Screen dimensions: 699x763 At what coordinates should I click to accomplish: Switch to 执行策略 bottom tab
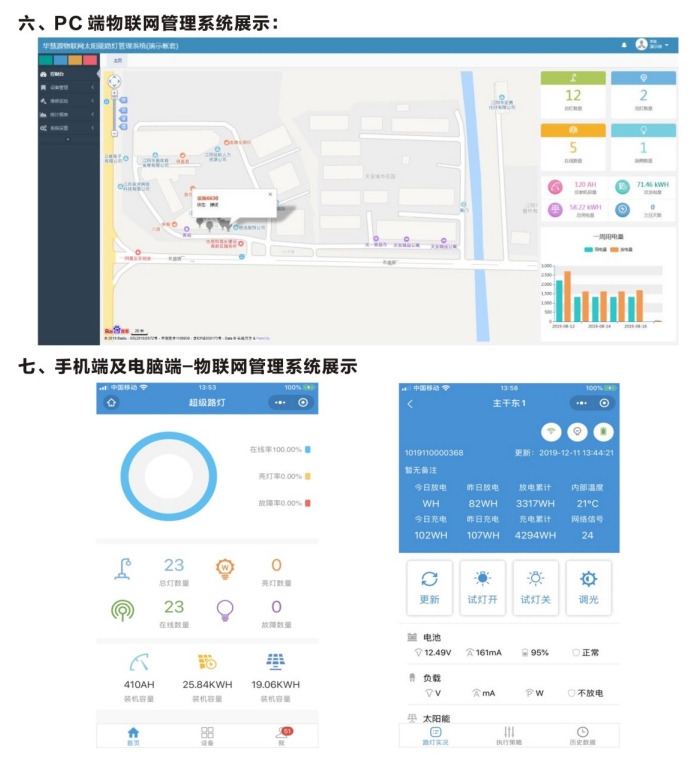(509, 736)
